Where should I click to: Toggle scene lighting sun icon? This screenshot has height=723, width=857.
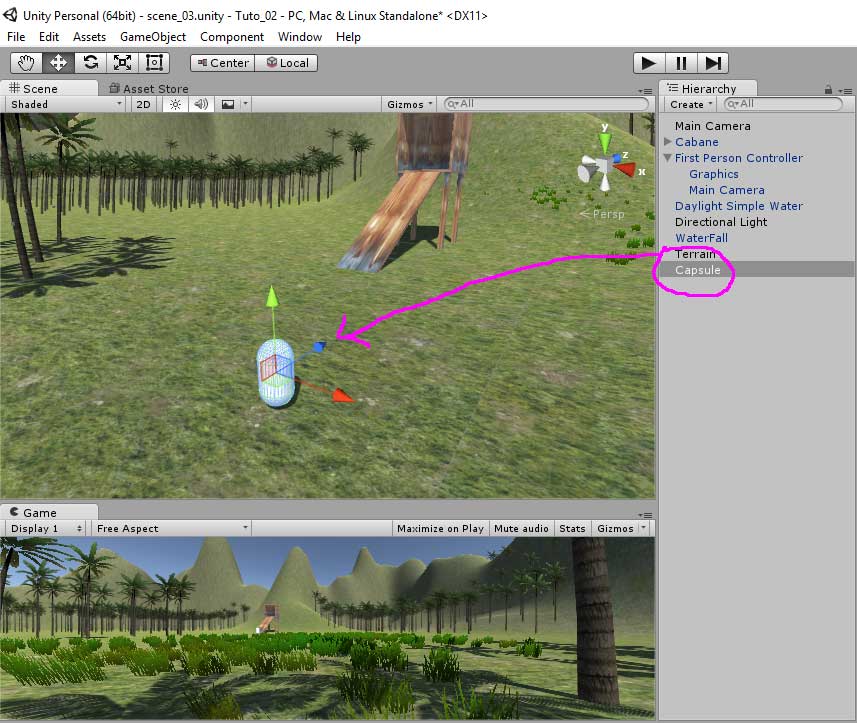(x=176, y=104)
